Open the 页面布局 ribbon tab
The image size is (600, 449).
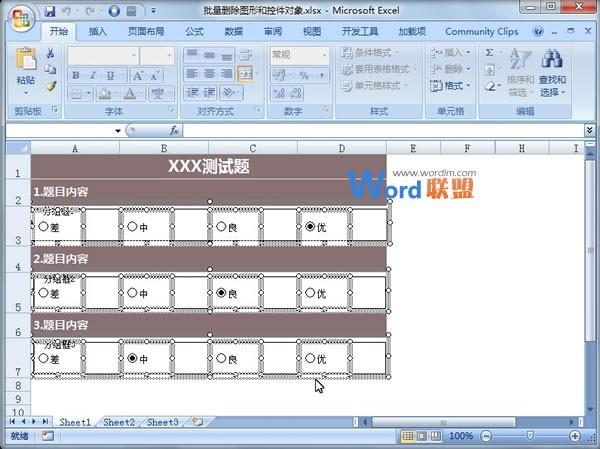146,31
